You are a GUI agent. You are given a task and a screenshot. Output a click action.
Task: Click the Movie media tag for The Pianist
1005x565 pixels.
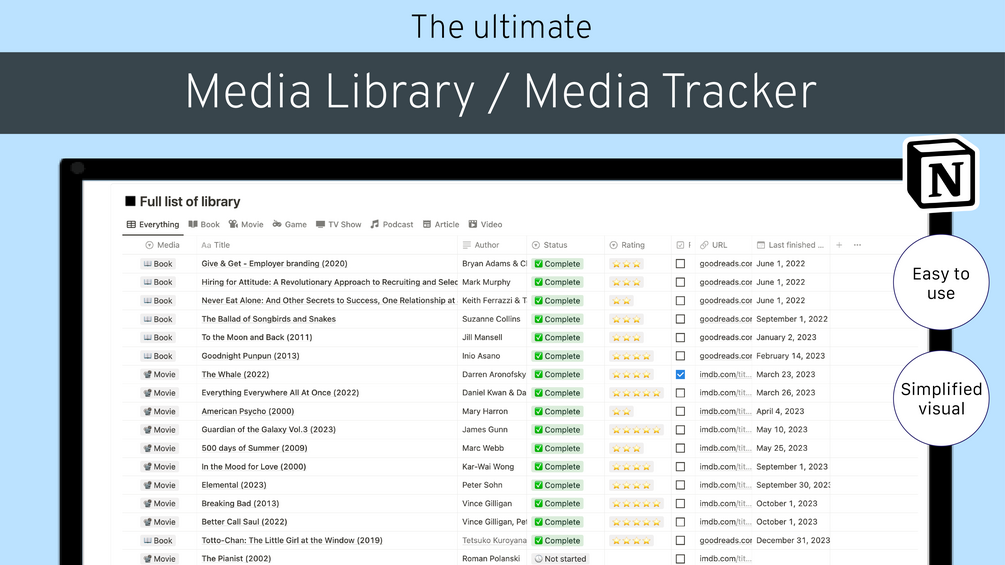coord(159,559)
